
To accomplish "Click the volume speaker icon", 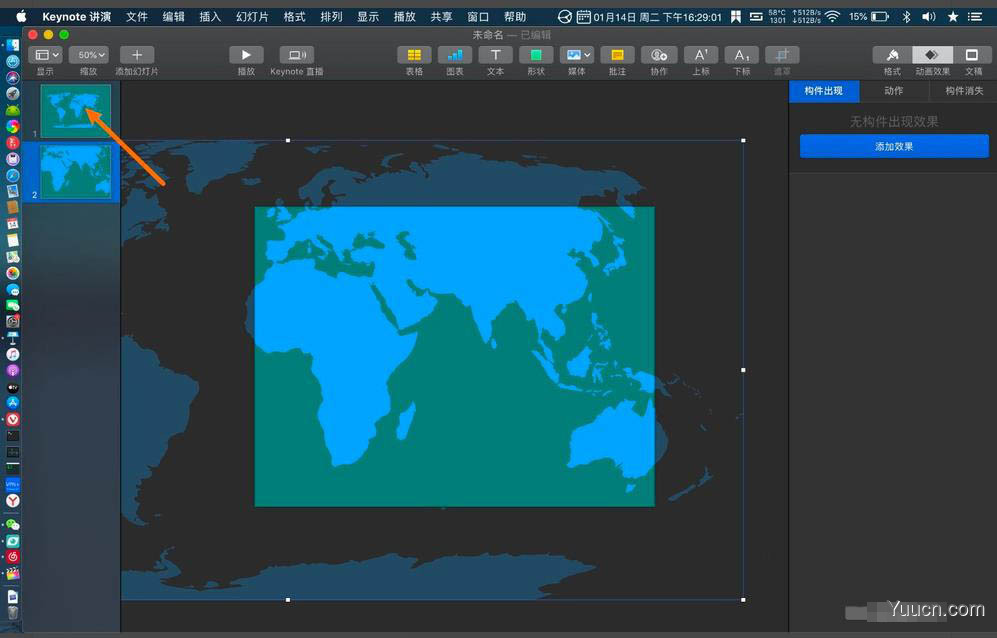I will 929,17.
